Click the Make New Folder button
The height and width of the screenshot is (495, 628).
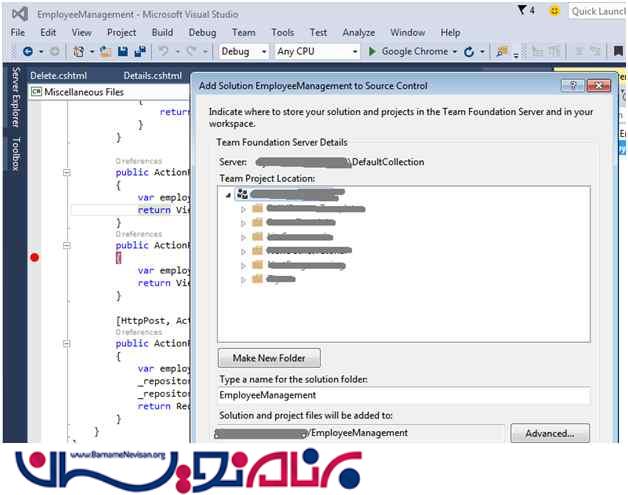(x=269, y=358)
